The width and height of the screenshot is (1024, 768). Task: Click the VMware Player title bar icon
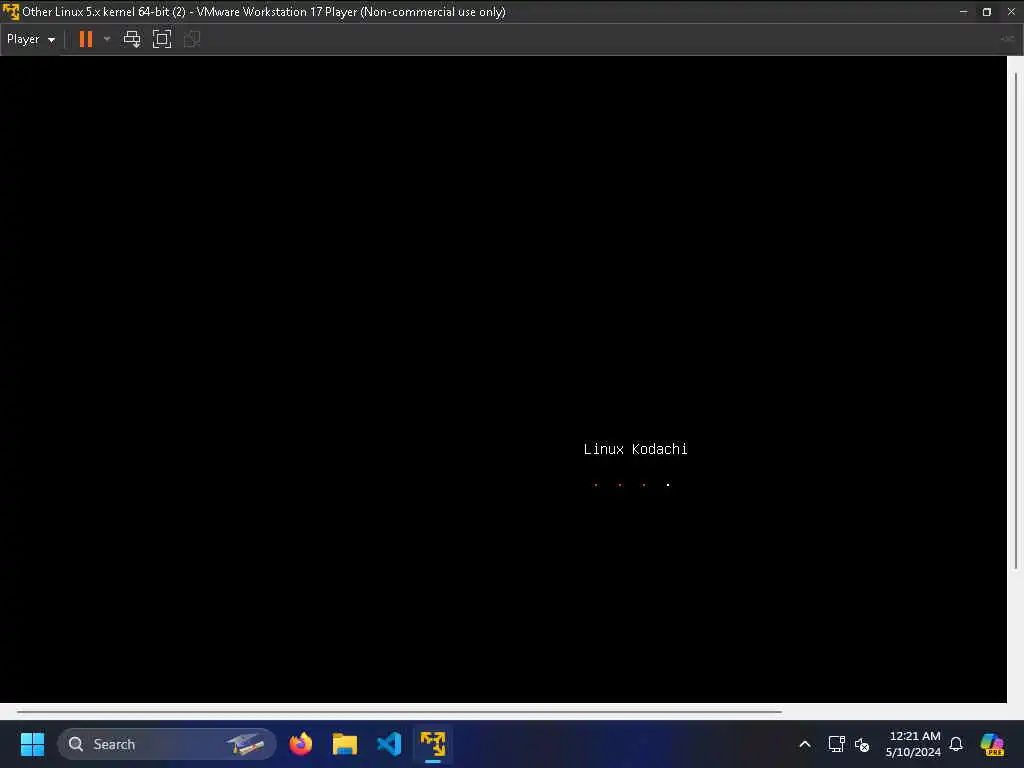10,12
